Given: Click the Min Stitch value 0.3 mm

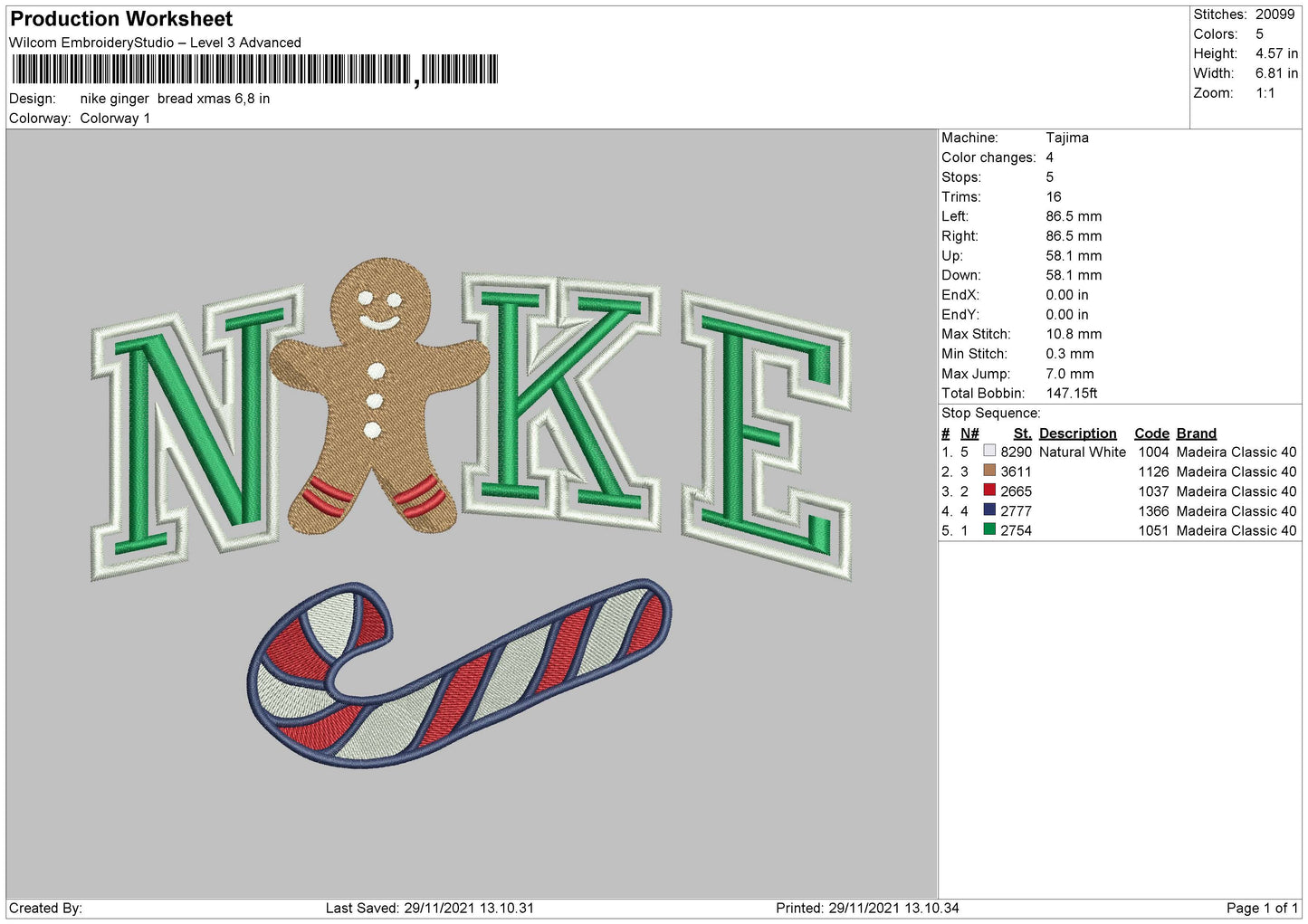Looking at the screenshot, I should pyautogui.click(x=1070, y=354).
